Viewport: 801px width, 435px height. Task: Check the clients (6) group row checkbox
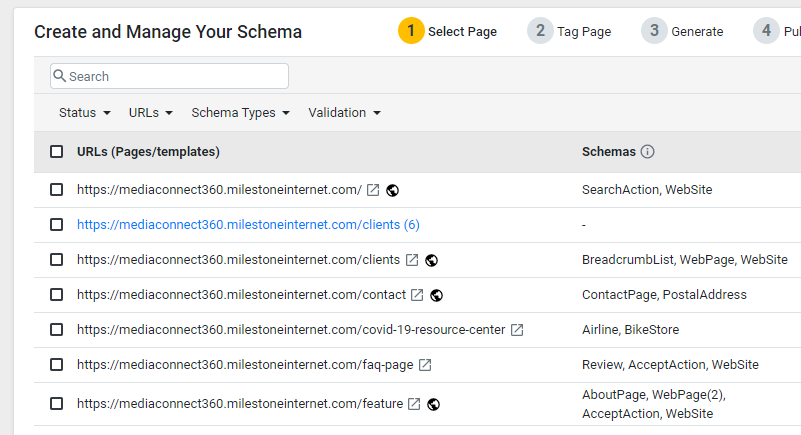[x=57, y=225]
